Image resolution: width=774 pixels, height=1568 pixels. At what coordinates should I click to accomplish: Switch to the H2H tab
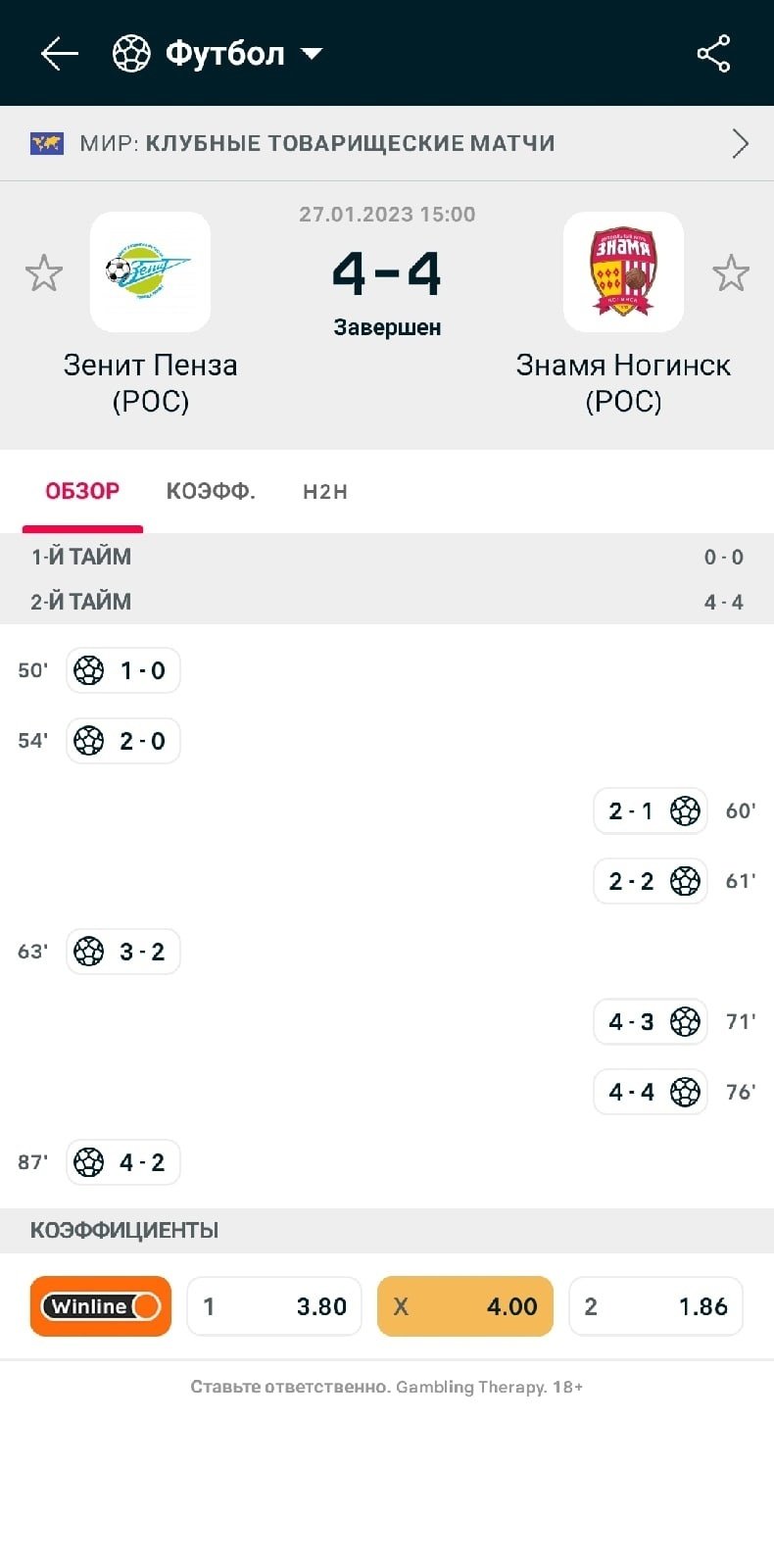(x=324, y=491)
